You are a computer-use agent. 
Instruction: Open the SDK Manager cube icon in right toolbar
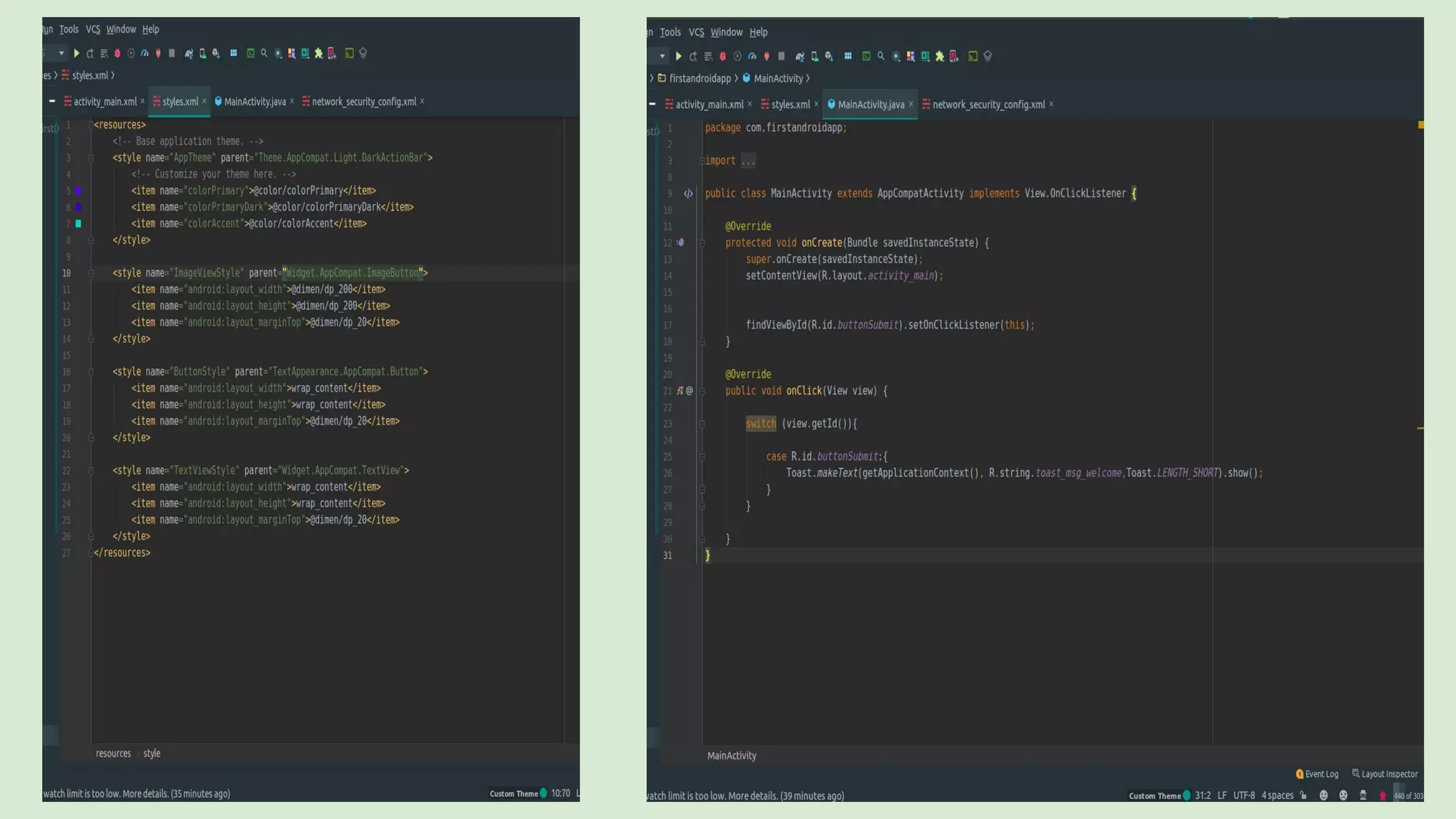(x=828, y=56)
